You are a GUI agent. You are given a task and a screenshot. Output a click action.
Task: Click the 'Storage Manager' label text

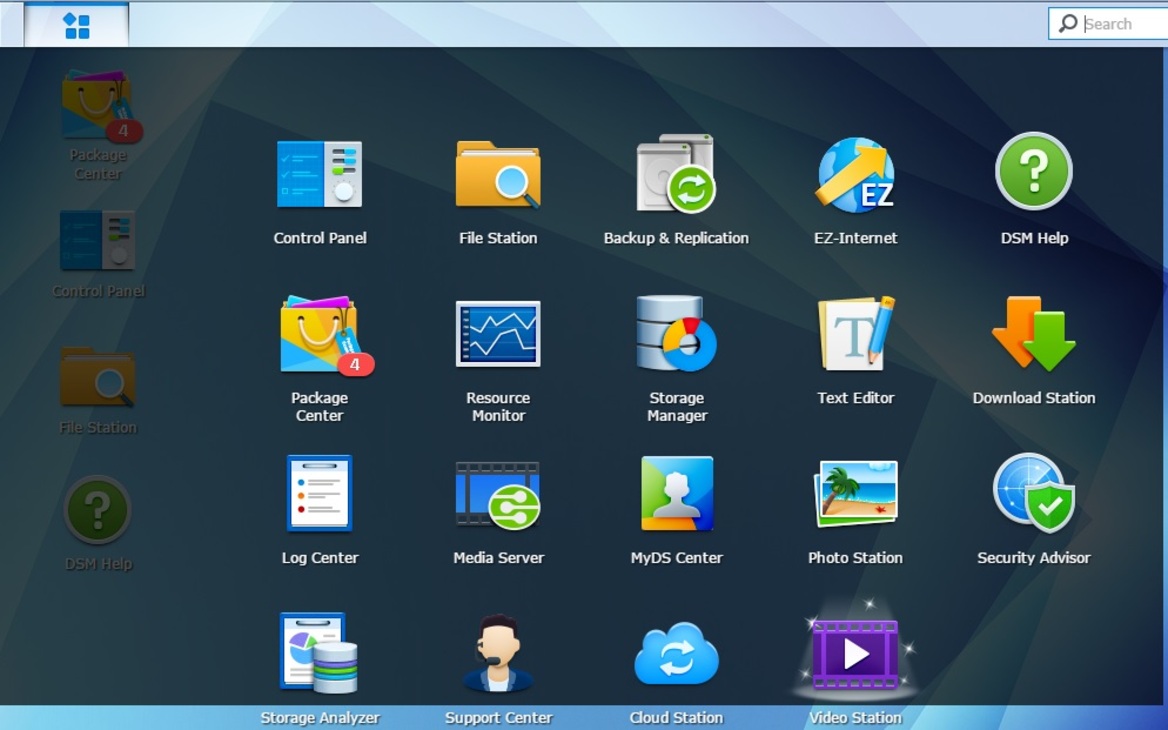click(676, 407)
